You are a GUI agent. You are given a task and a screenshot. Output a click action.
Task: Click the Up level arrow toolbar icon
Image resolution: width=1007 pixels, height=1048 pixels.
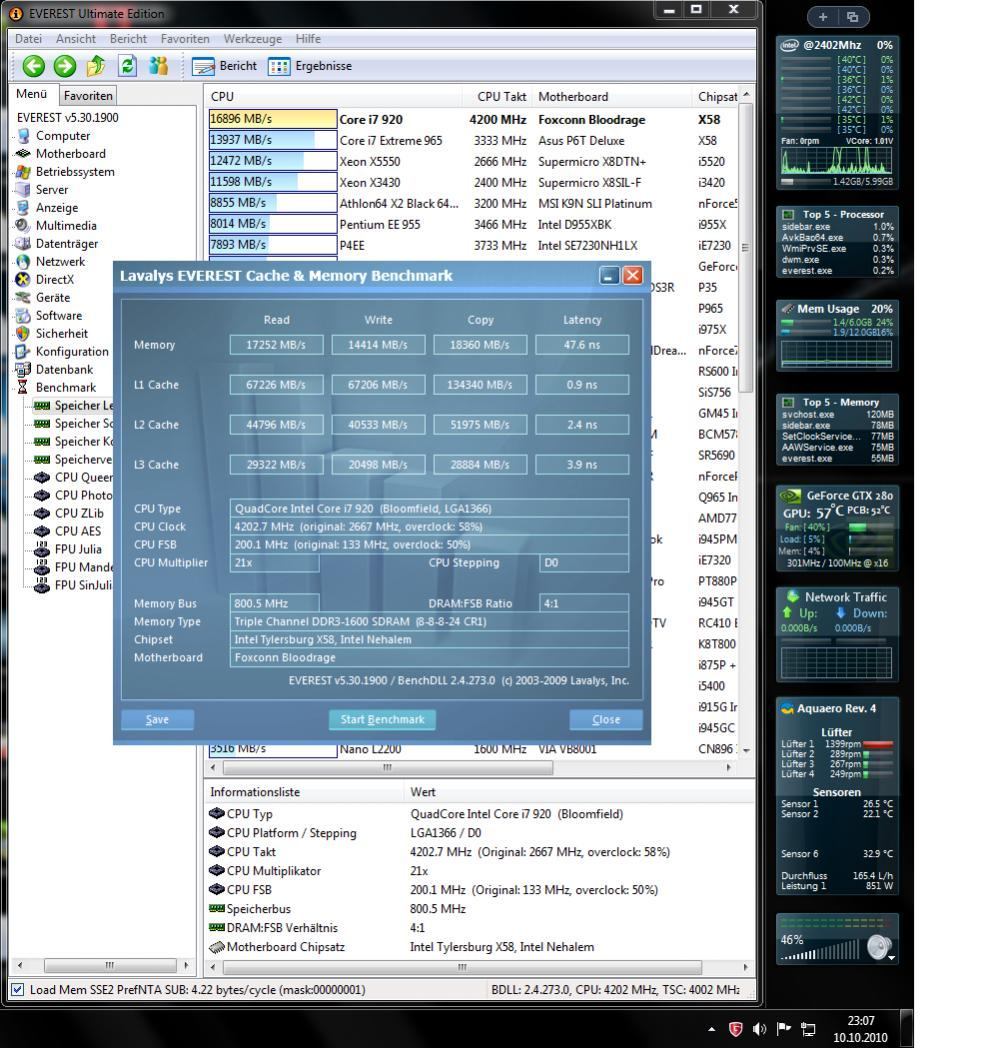pos(96,66)
